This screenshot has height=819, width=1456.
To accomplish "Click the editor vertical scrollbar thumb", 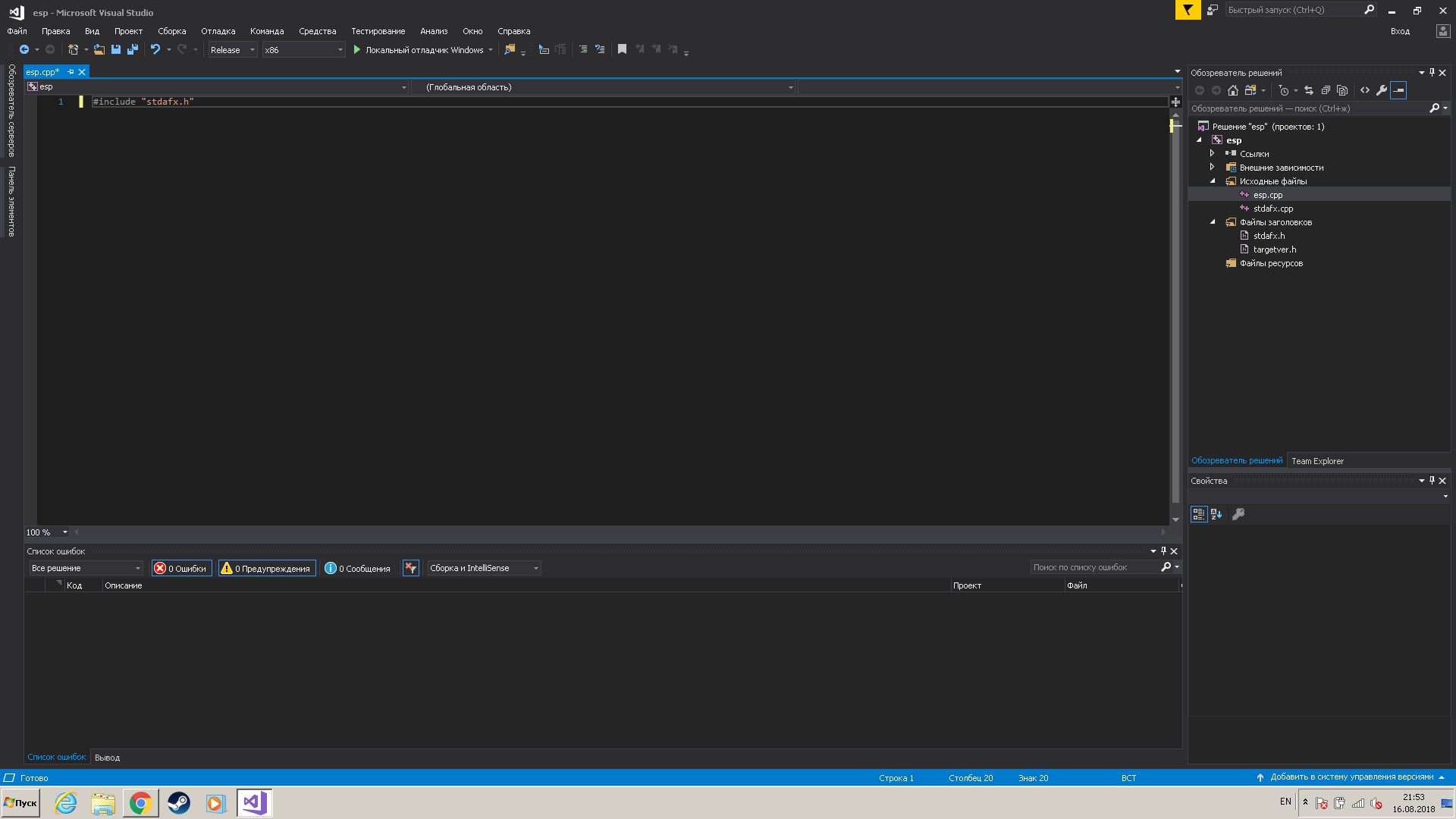I will [x=1175, y=311].
